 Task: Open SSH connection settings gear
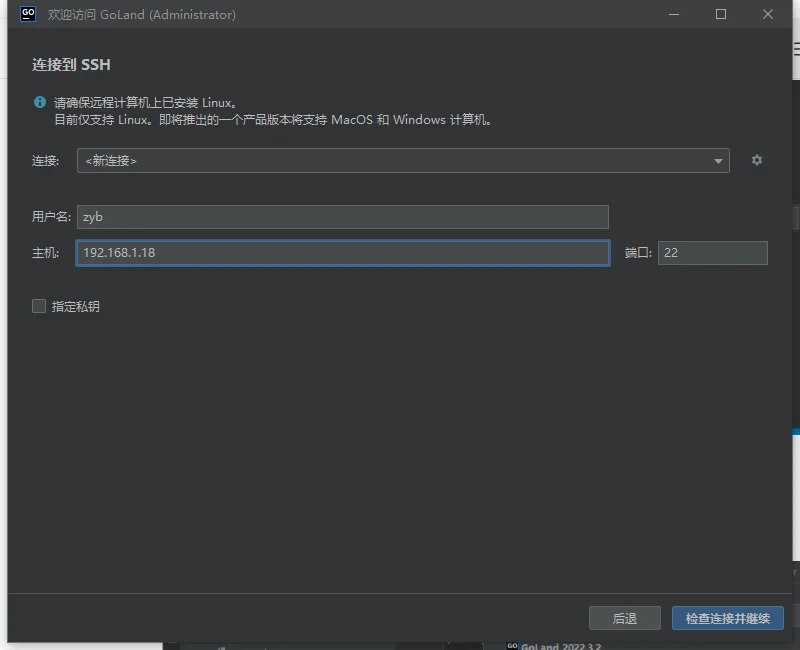[x=757, y=160]
